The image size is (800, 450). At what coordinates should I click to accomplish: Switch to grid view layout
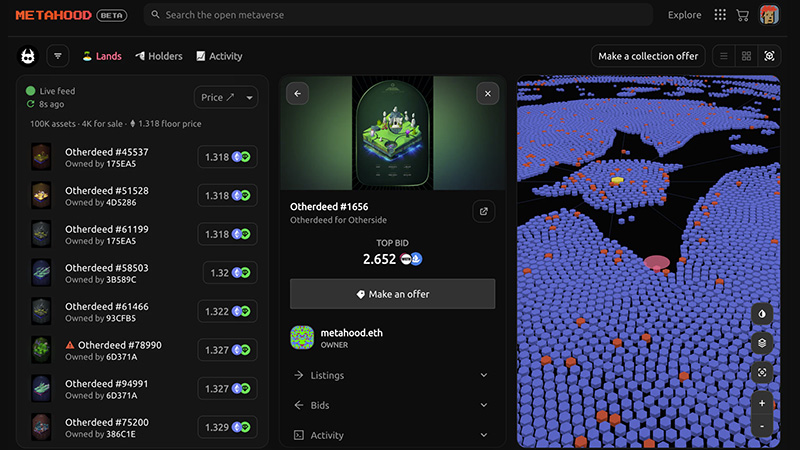coord(746,56)
